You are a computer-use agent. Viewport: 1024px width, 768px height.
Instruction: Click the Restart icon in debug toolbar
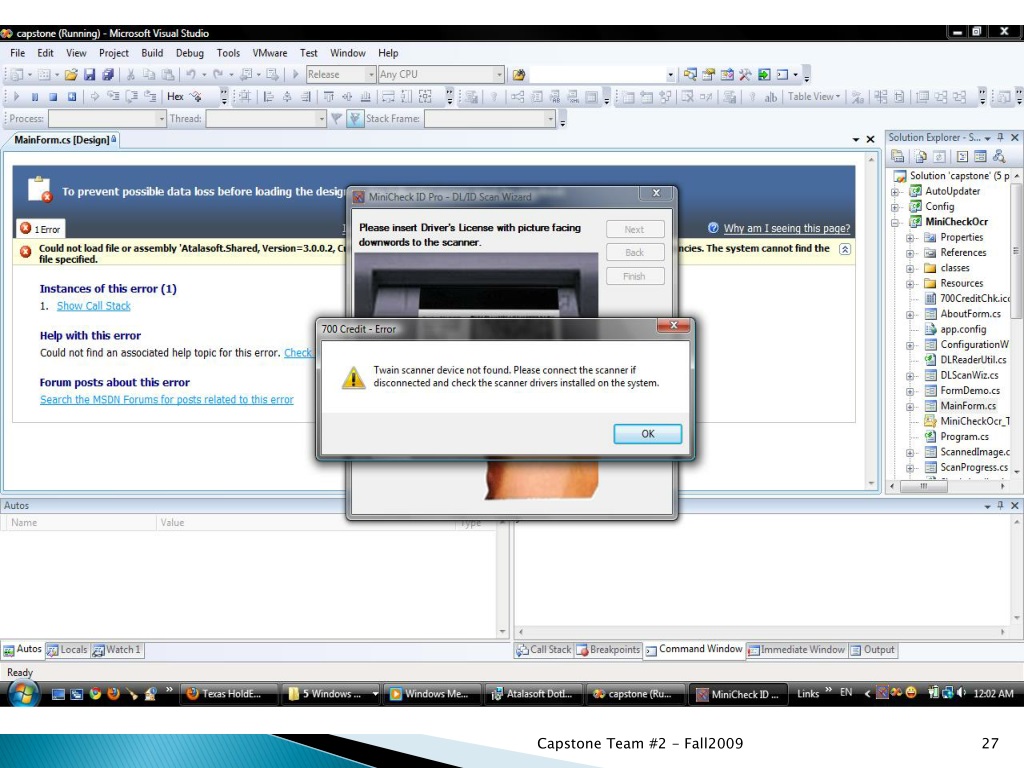tap(72, 97)
